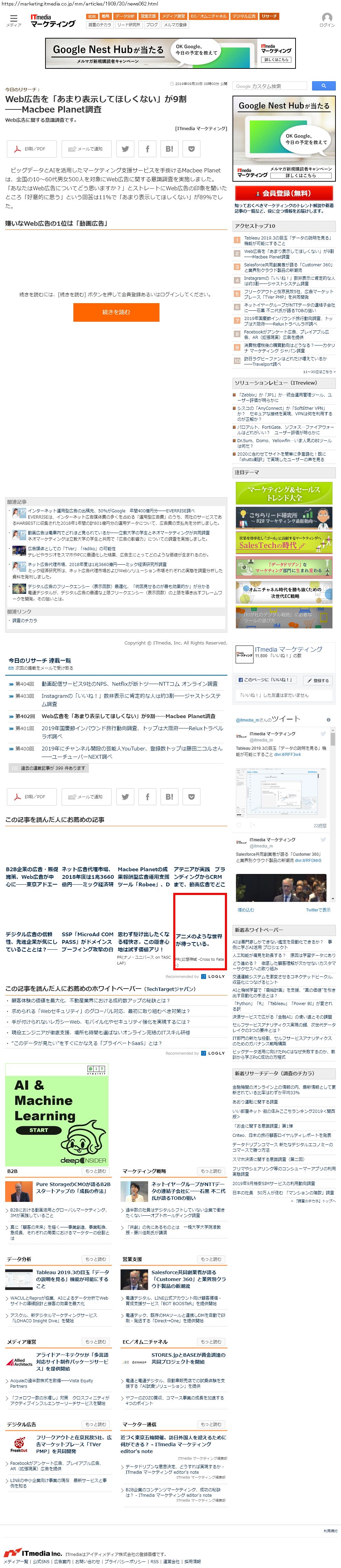Click もっと読む in the データ分析 section
This screenshot has height=1568, width=341.
96,1259
